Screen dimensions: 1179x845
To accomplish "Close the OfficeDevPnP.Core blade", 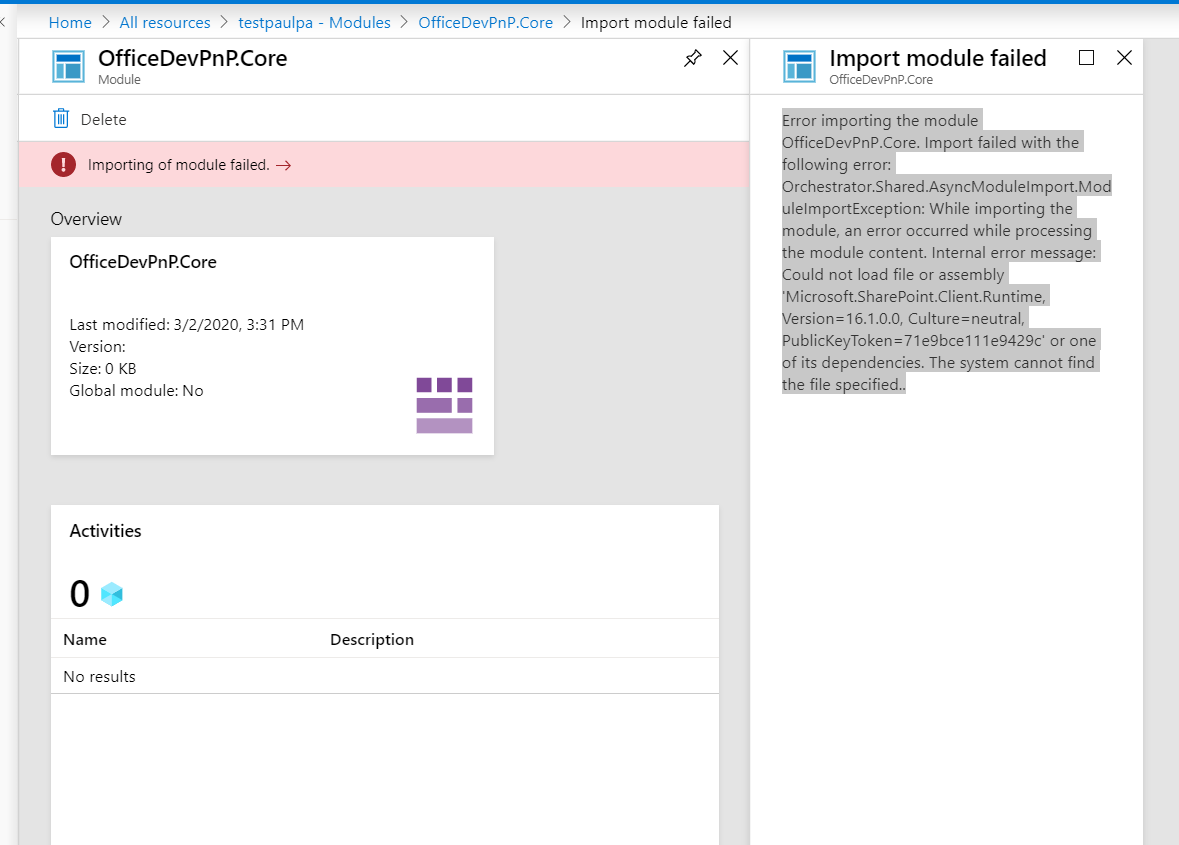I will 730,58.
